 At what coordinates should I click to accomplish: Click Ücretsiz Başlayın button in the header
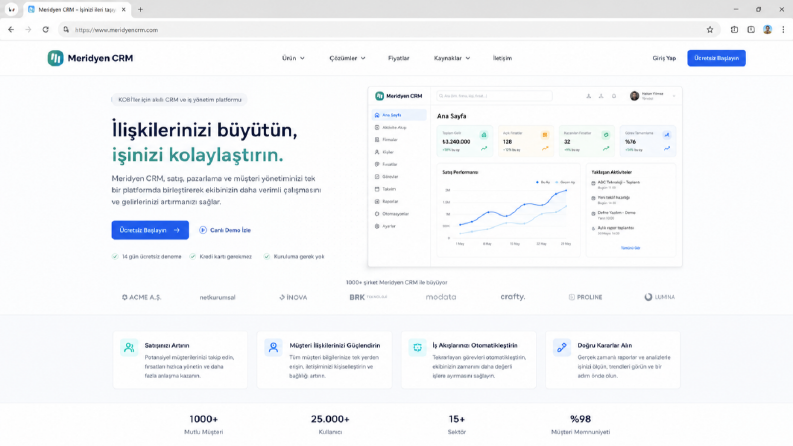pos(716,58)
